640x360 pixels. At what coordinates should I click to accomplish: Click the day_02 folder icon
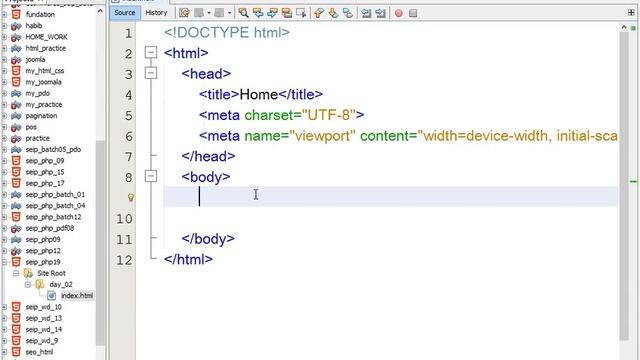point(40,284)
